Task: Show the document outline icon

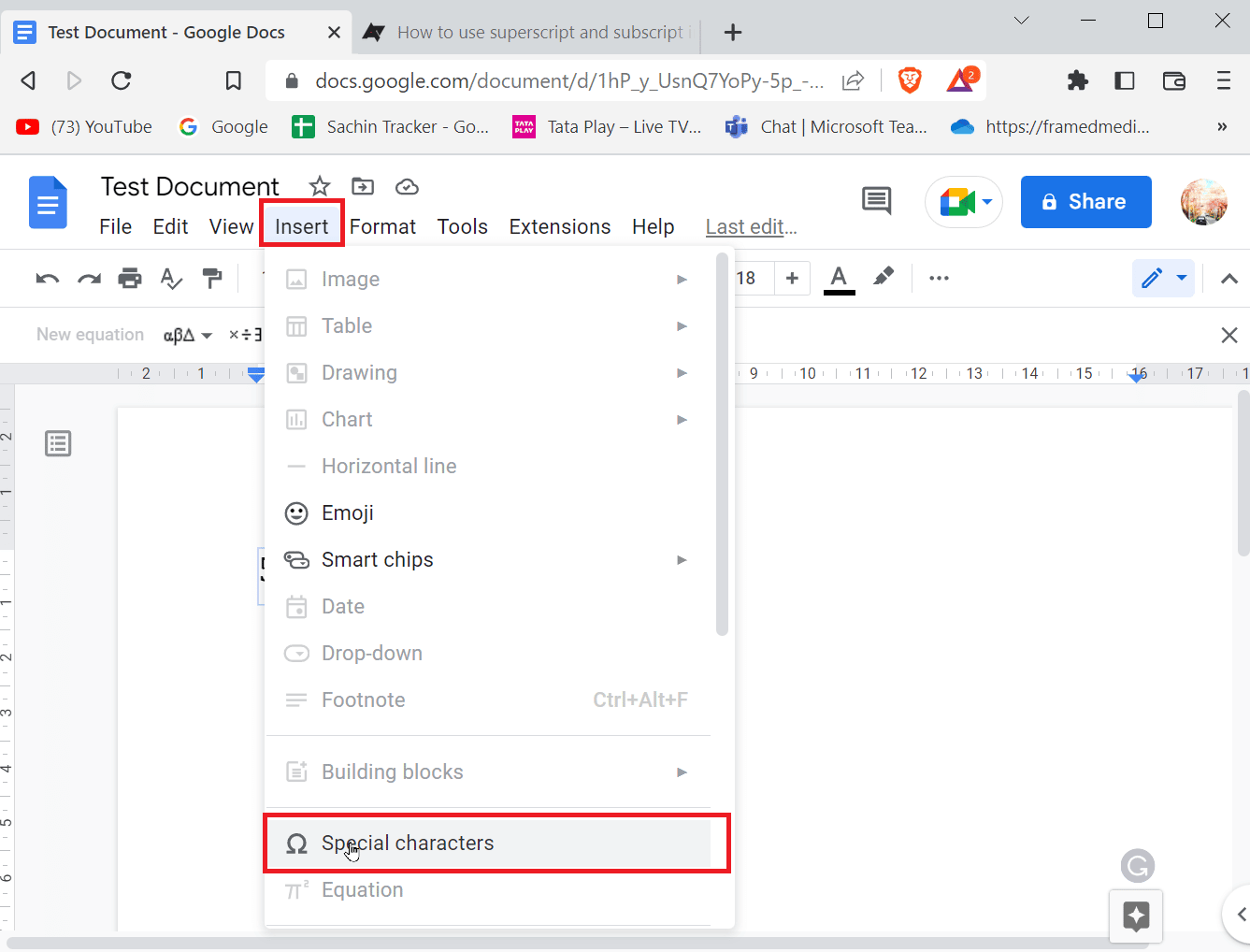Action: point(58,443)
